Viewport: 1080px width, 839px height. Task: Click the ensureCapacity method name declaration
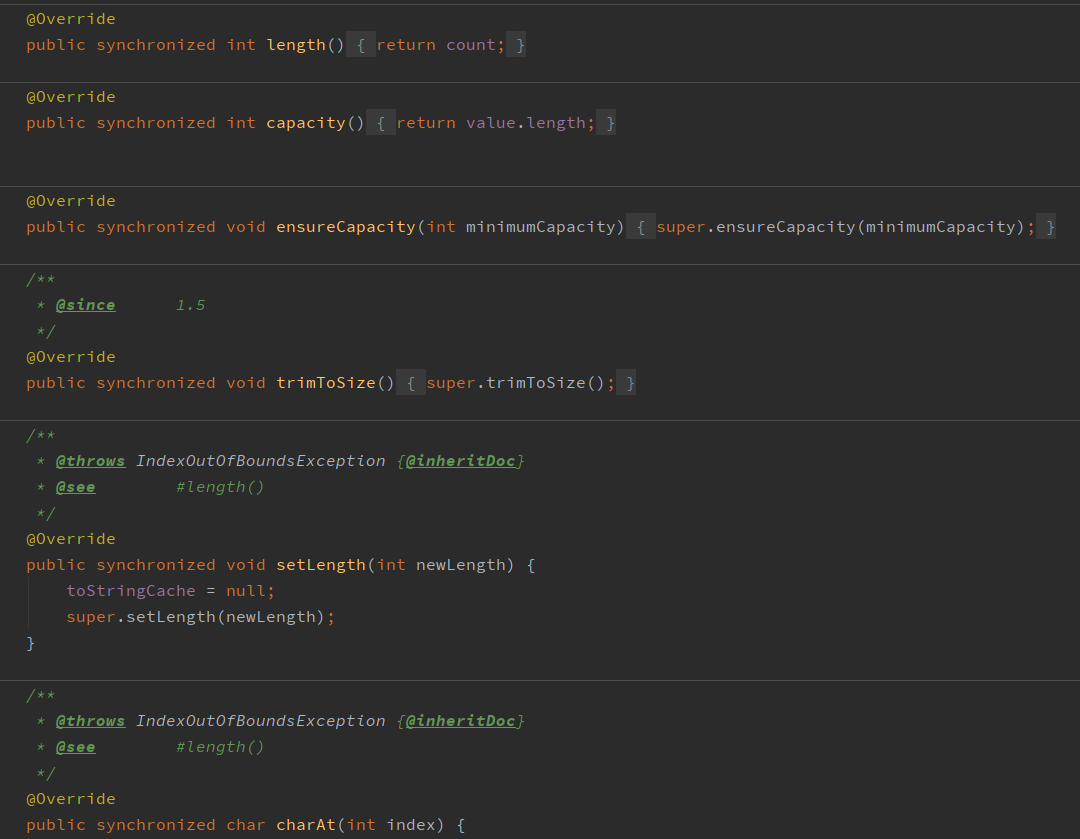[346, 227]
